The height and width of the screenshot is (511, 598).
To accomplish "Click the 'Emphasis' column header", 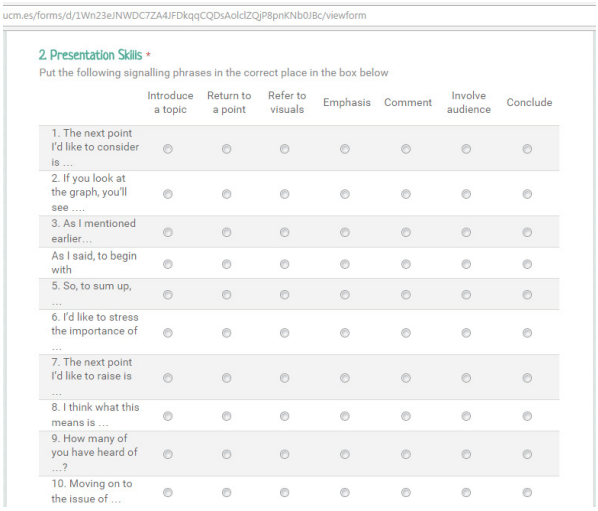I will click(347, 102).
